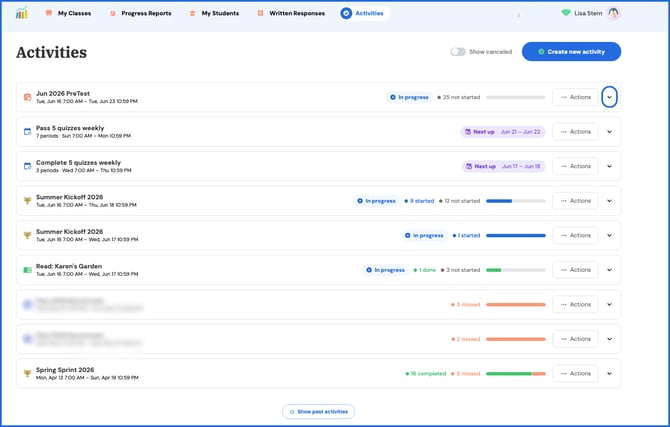
Task: Select the Activities tab
Action: 363,13
